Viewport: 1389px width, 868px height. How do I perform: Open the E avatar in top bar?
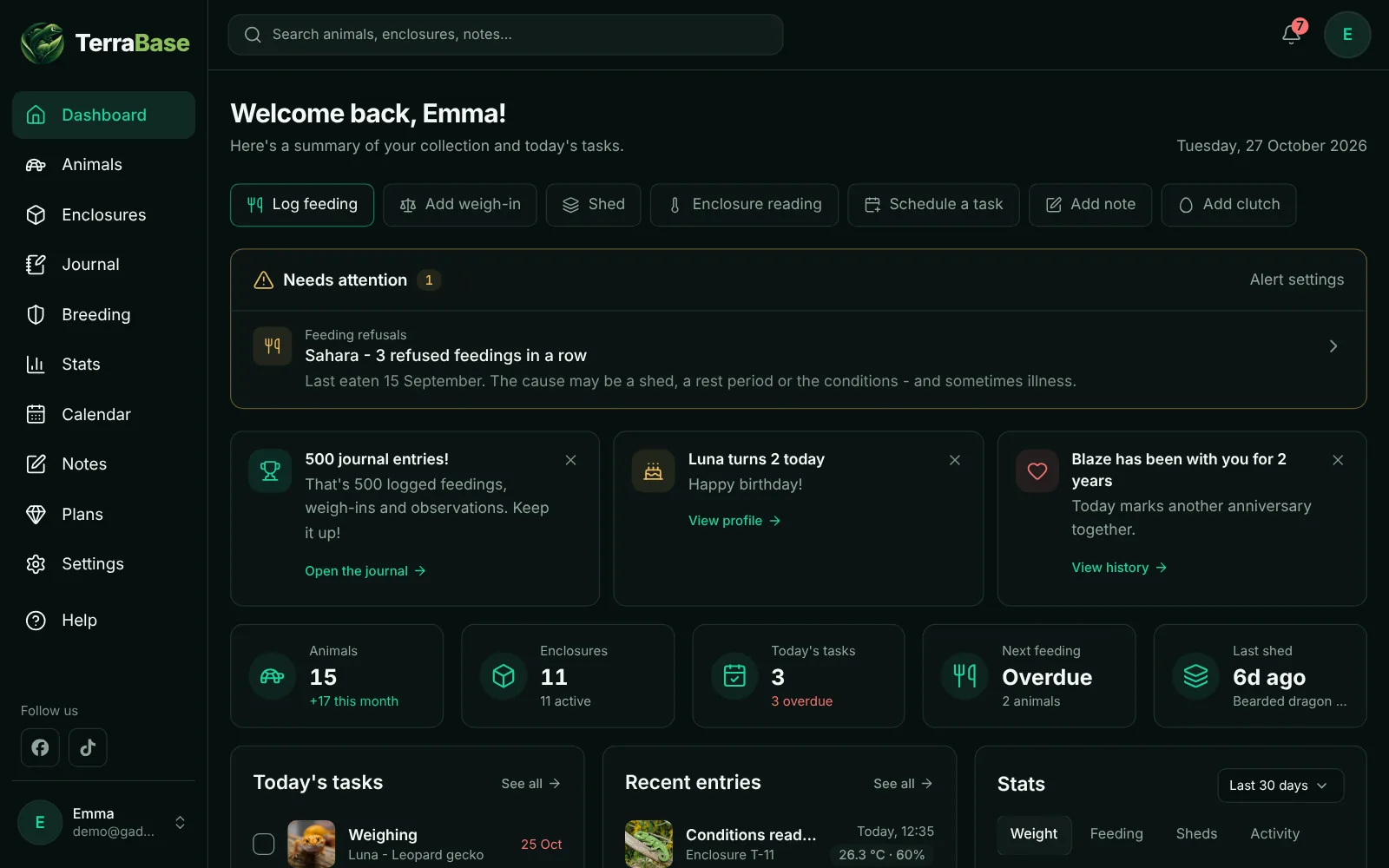point(1347,35)
